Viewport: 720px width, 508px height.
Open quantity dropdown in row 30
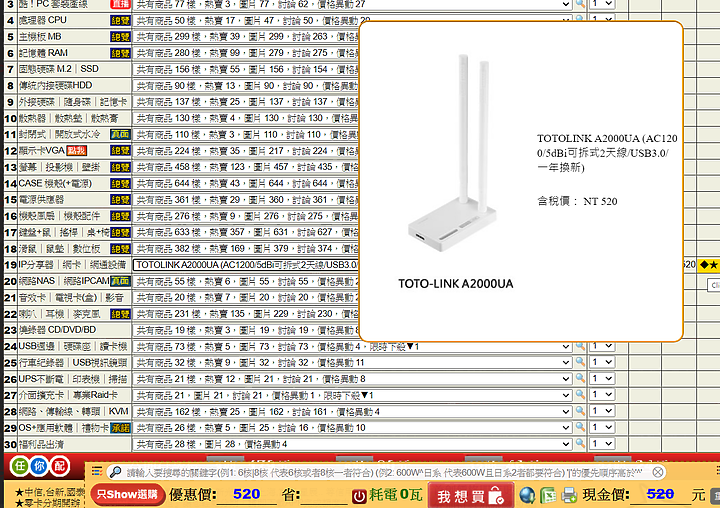click(602, 444)
